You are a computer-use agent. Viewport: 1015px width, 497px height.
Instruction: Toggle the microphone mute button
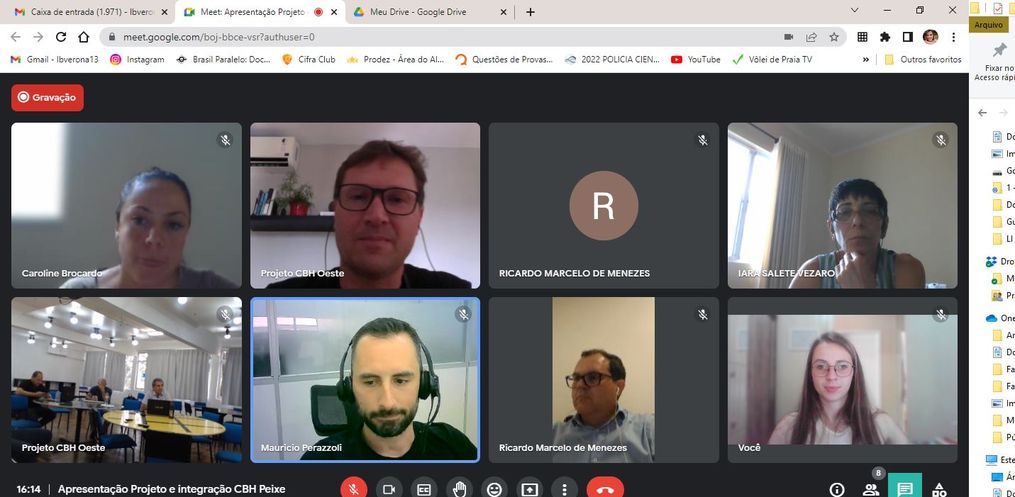354,488
